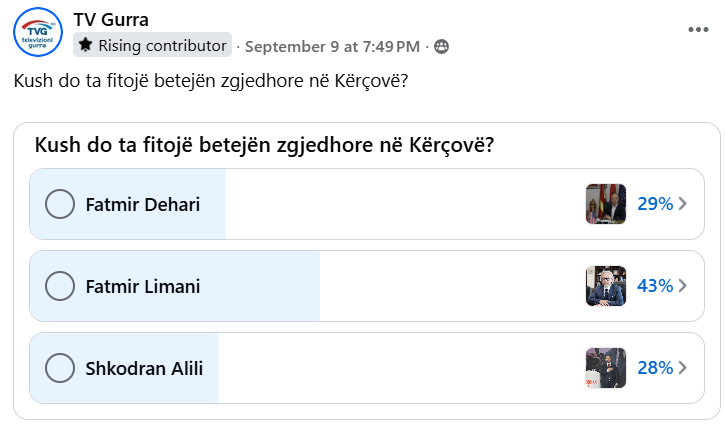Click the 28% result percentage
This screenshot has height=432, width=725.
654,368
